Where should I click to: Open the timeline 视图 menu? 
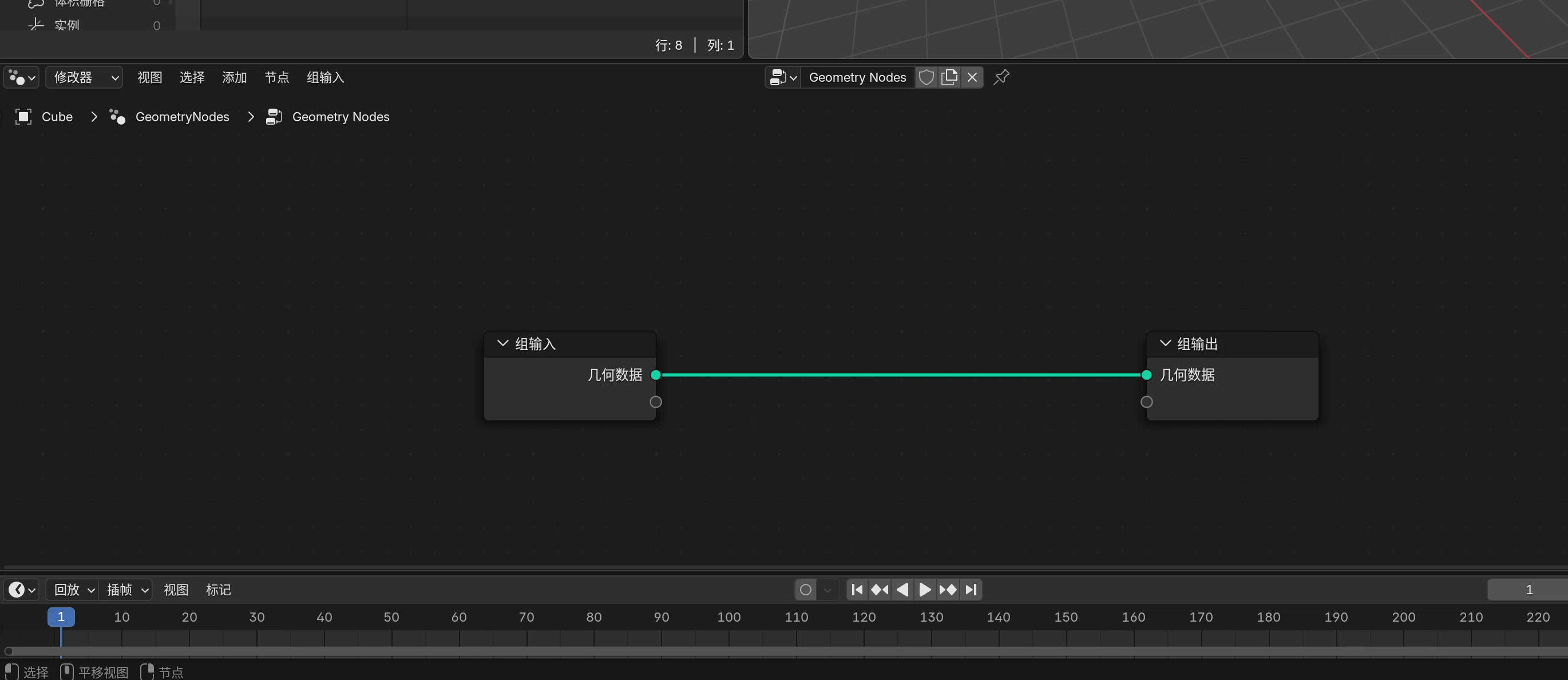(x=176, y=590)
